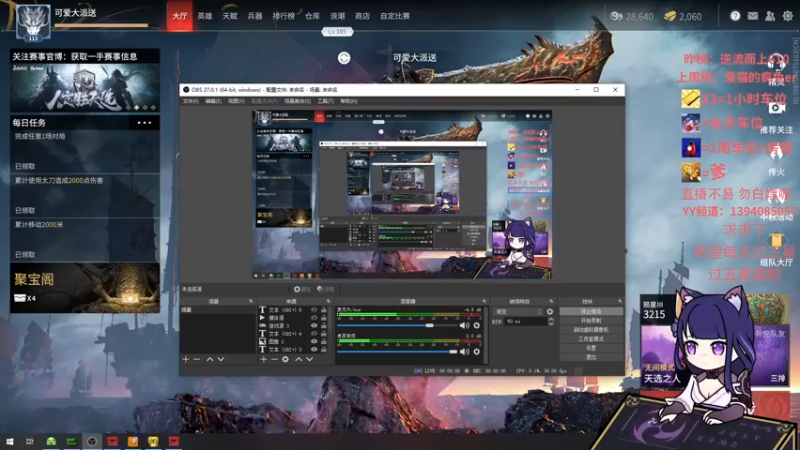Open 场景集合(S) menu in OBS
The image size is (800, 450).
click(297, 101)
